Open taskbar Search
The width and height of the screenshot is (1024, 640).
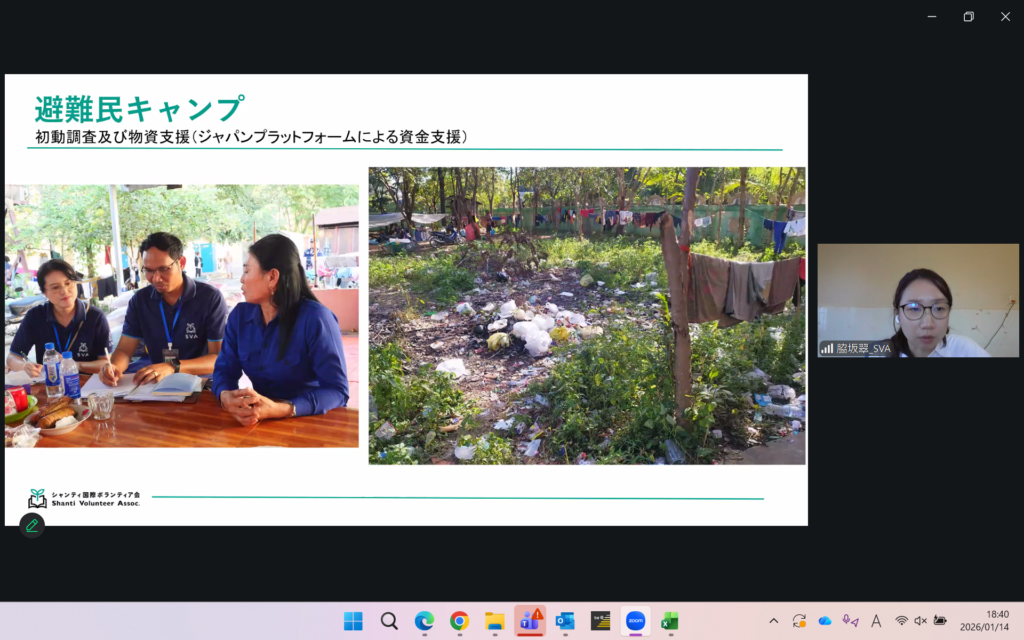click(x=389, y=621)
